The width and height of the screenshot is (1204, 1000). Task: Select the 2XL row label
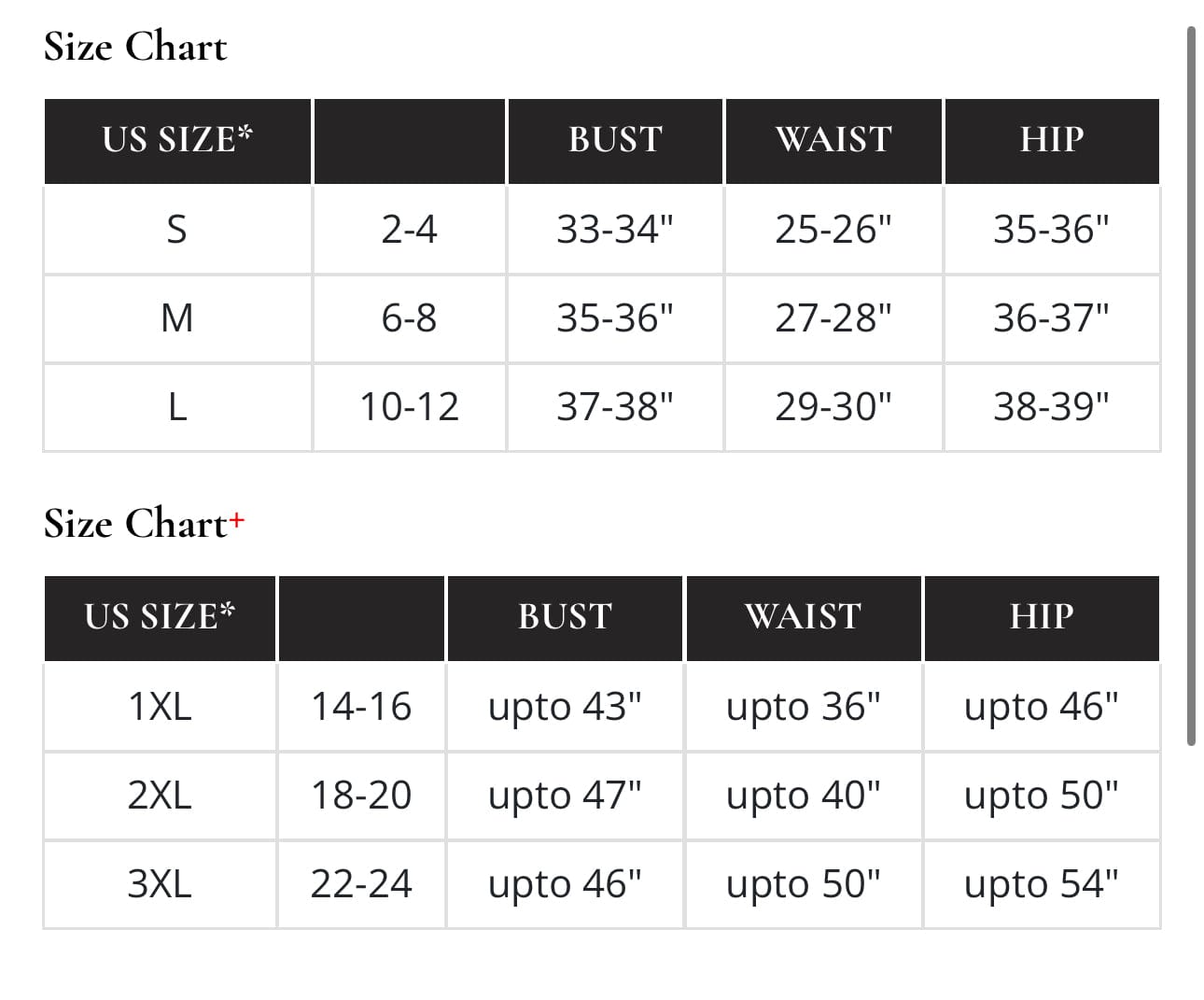(160, 796)
